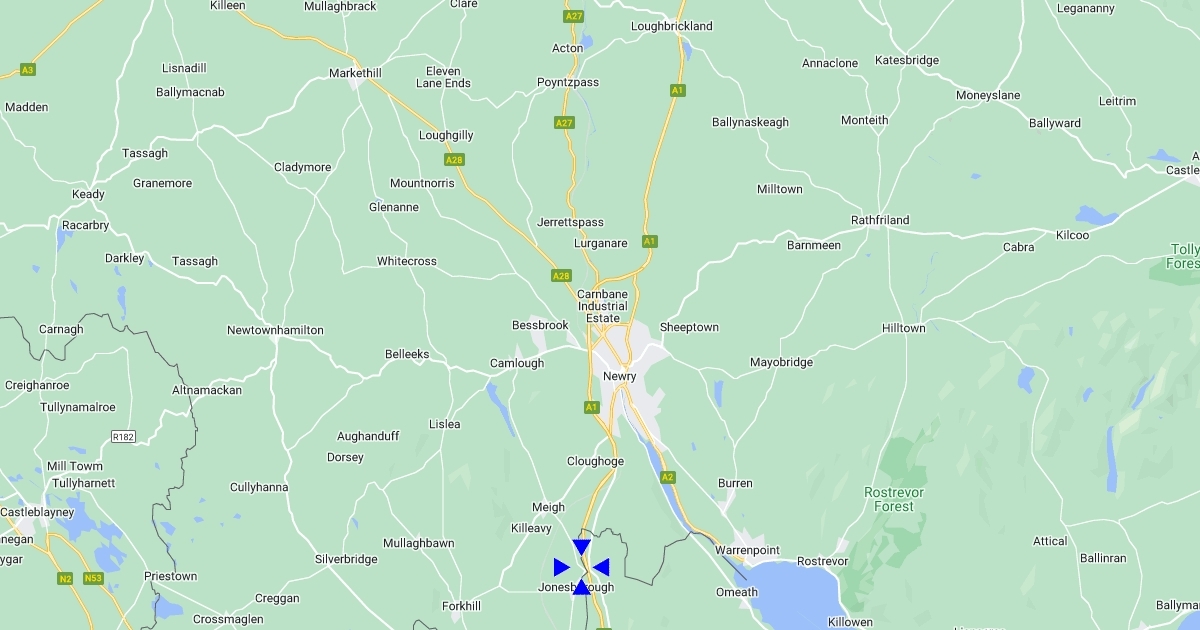Click the A3 road shield
The width and height of the screenshot is (1200, 630).
(28, 70)
